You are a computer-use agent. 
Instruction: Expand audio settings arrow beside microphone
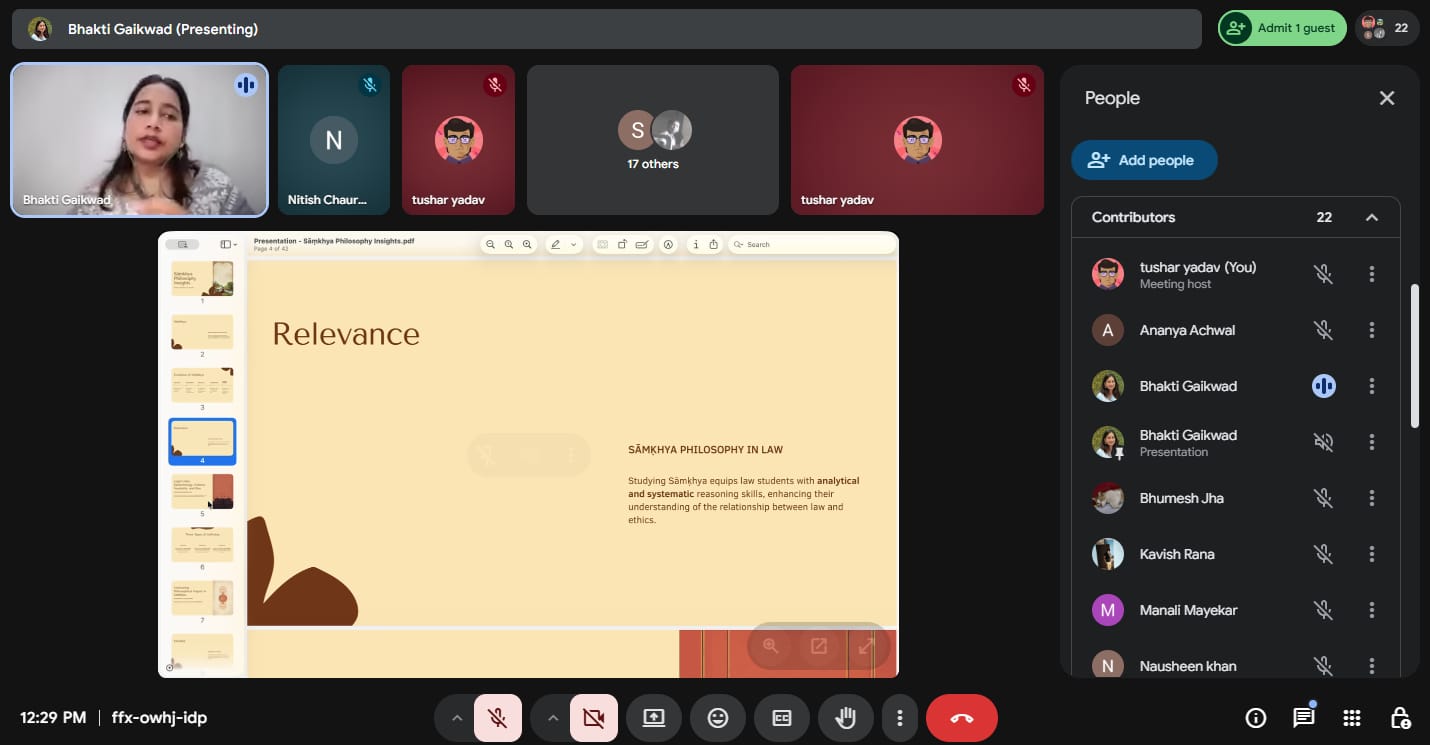[456, 718]
